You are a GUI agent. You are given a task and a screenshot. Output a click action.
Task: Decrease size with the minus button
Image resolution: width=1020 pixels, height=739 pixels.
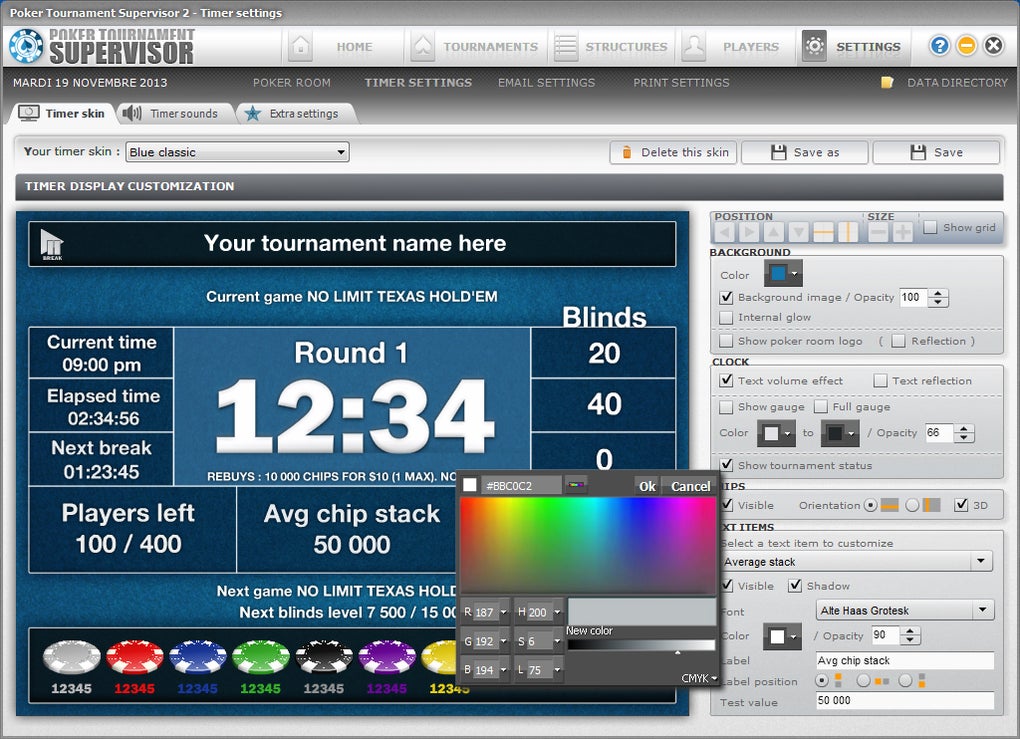coord(878,232)
